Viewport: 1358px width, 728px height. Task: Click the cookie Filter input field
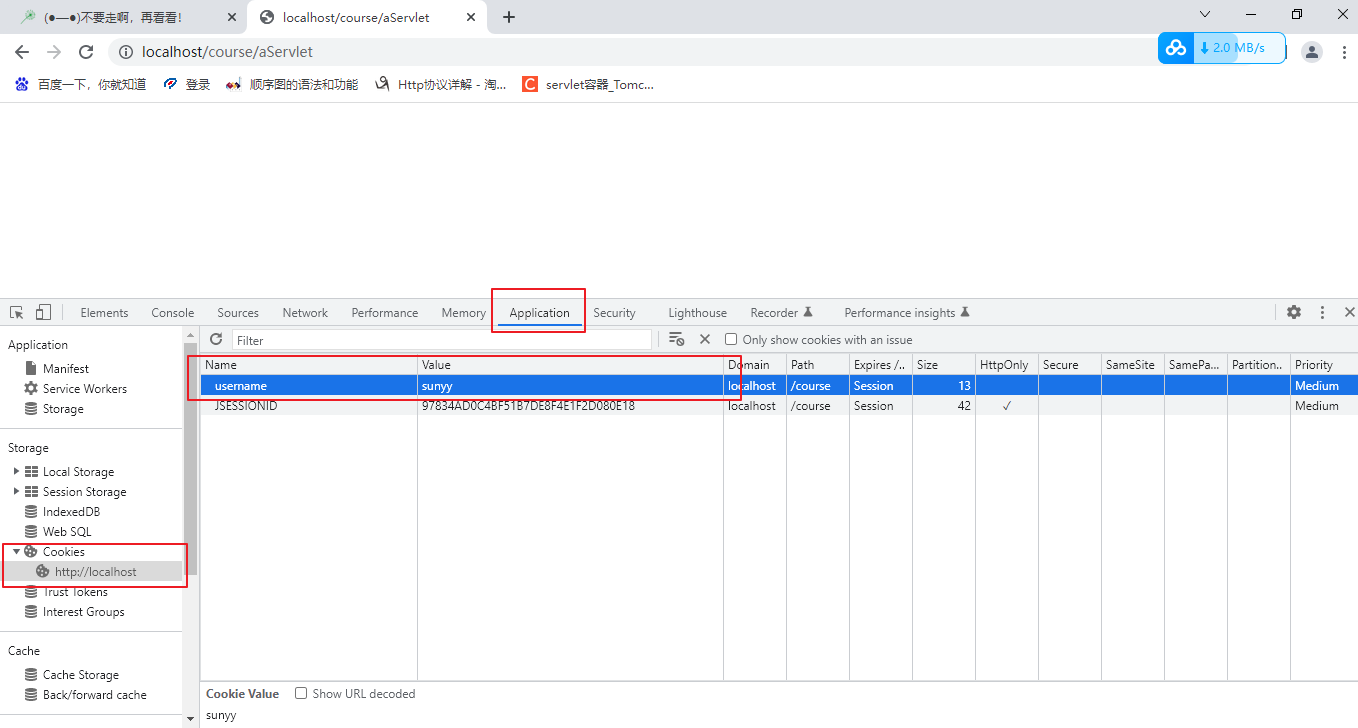[x=441, y=340]
